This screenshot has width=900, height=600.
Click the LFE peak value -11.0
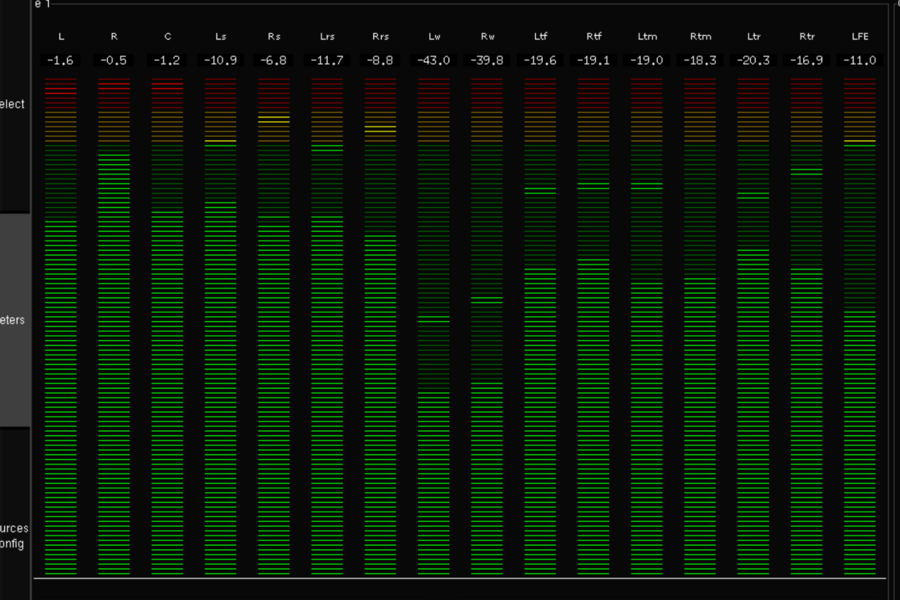859,61
